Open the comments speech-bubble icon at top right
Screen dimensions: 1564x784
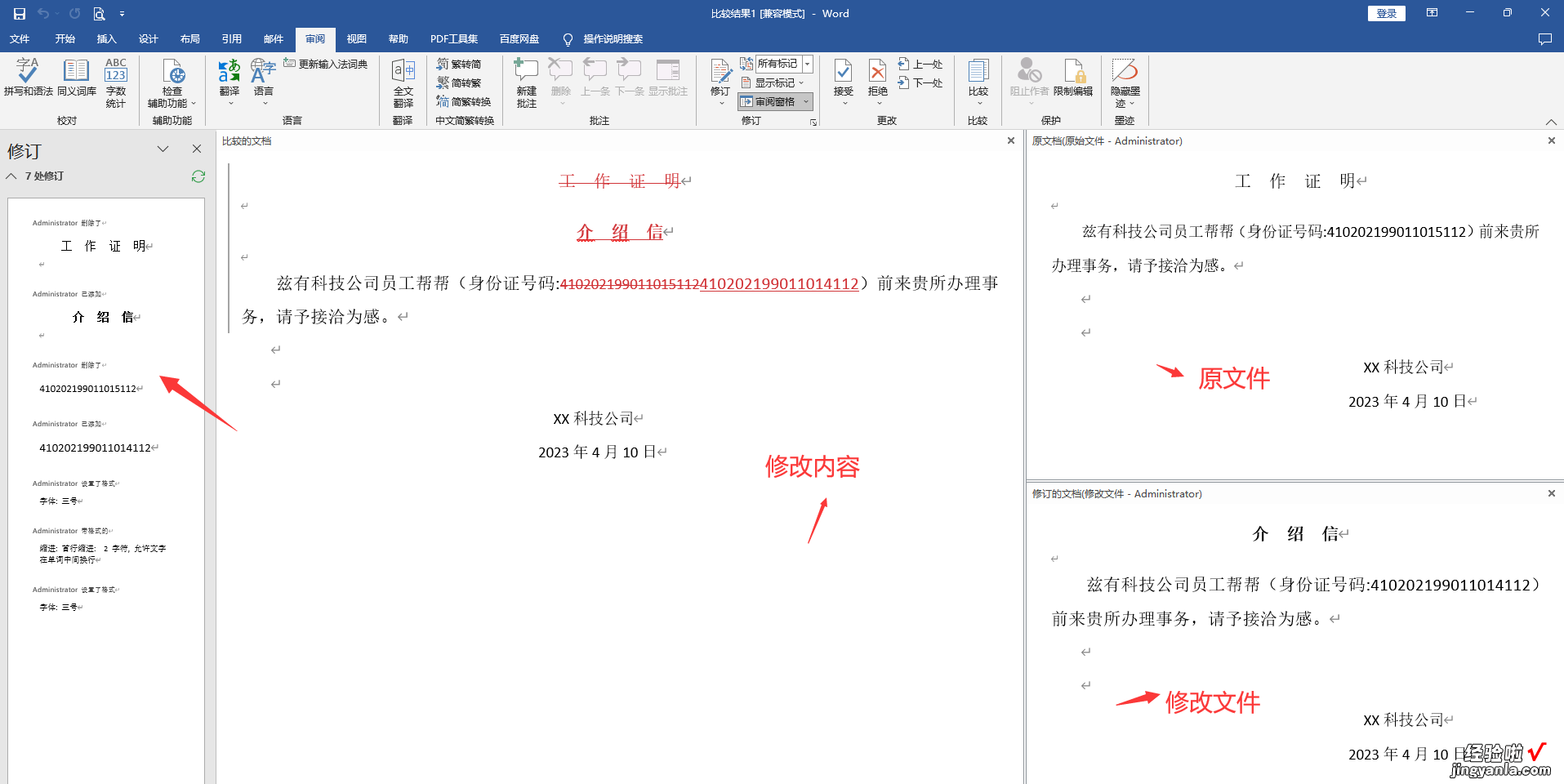tap(1544, 39)
